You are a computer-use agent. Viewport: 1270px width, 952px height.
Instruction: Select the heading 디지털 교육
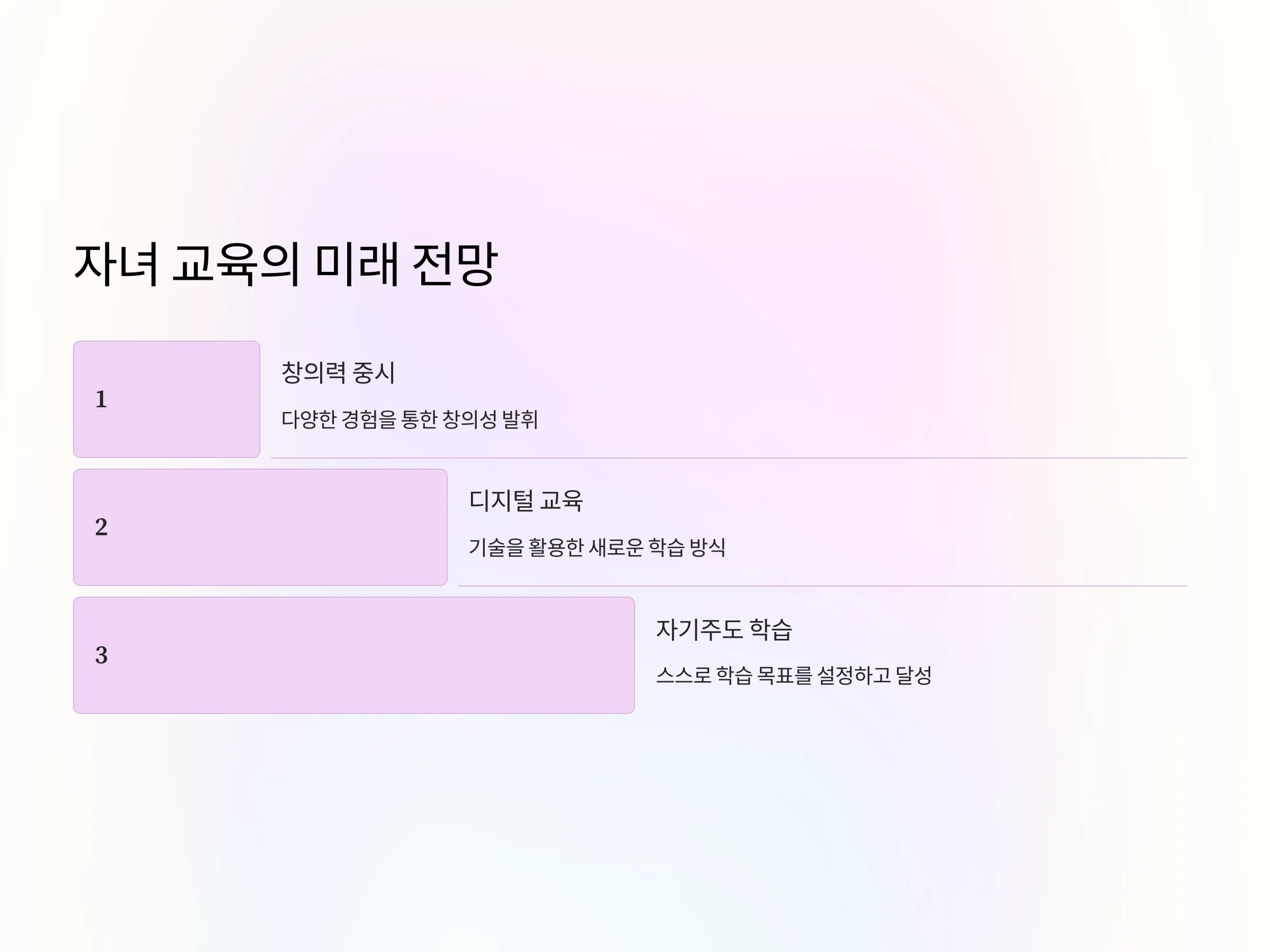pos(526,501)
